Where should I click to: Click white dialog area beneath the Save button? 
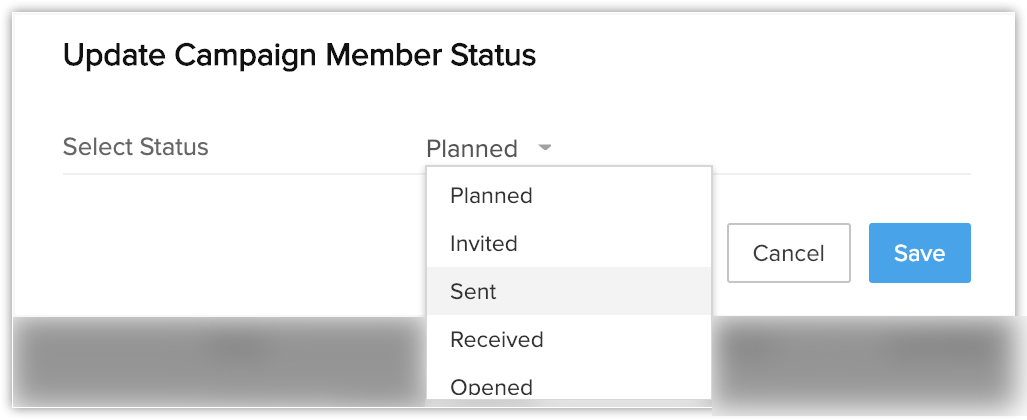click(919, 300)
